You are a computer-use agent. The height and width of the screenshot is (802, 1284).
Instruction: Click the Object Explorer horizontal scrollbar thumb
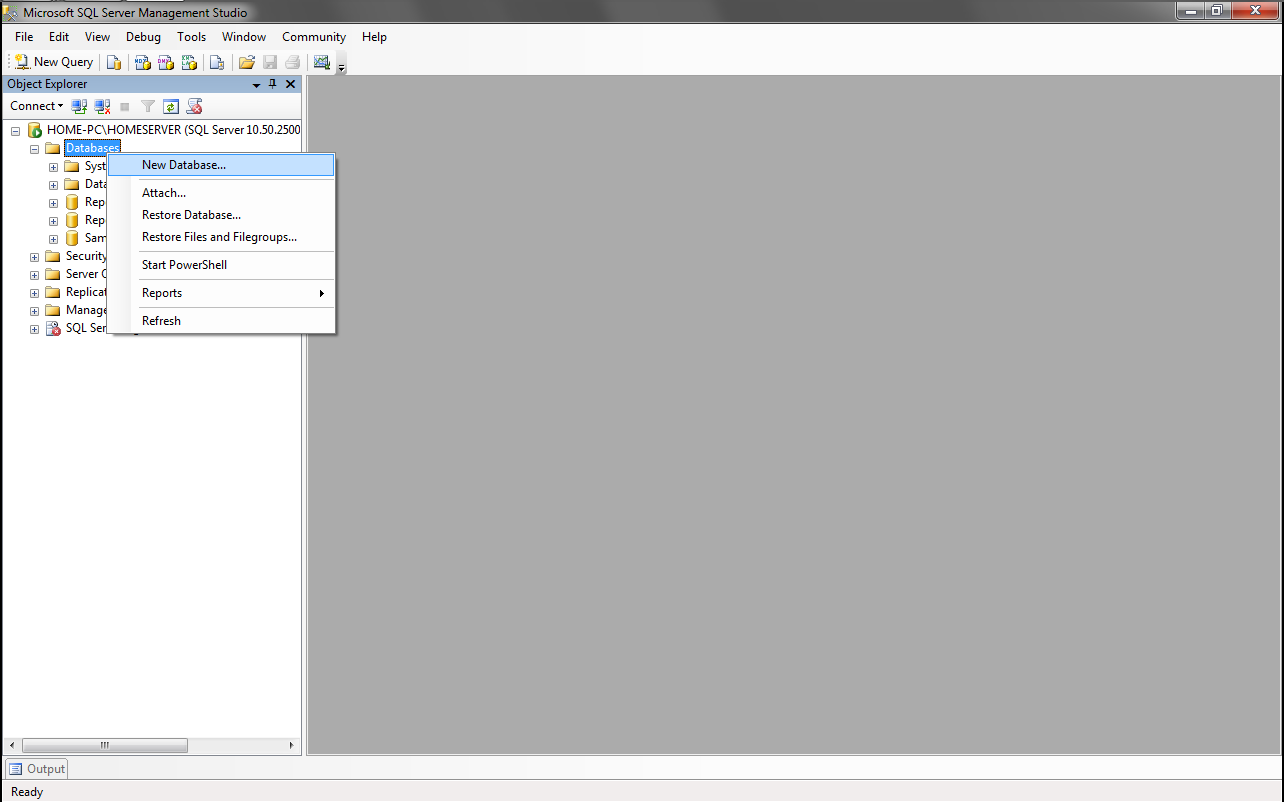coord(105,745)
